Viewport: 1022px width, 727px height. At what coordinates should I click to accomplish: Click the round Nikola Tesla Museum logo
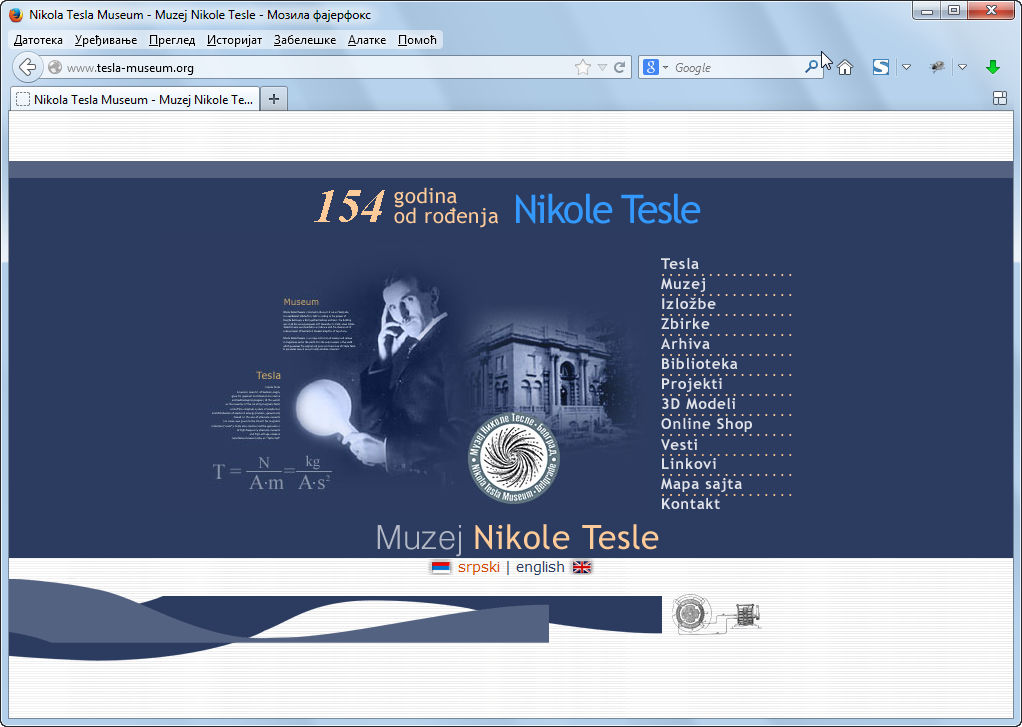pyautogui.click(x=514, y=459)
